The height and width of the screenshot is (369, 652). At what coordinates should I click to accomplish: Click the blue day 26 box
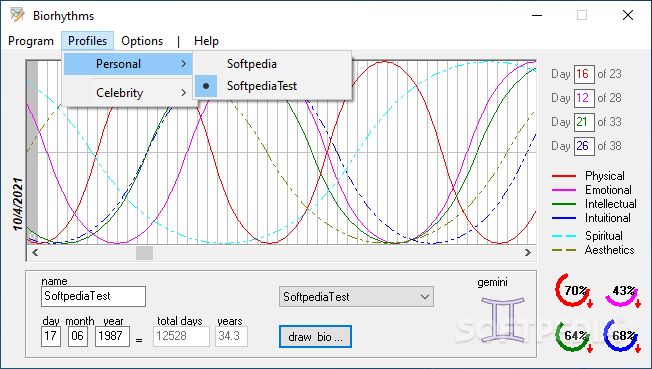click(x=584, y=146)
